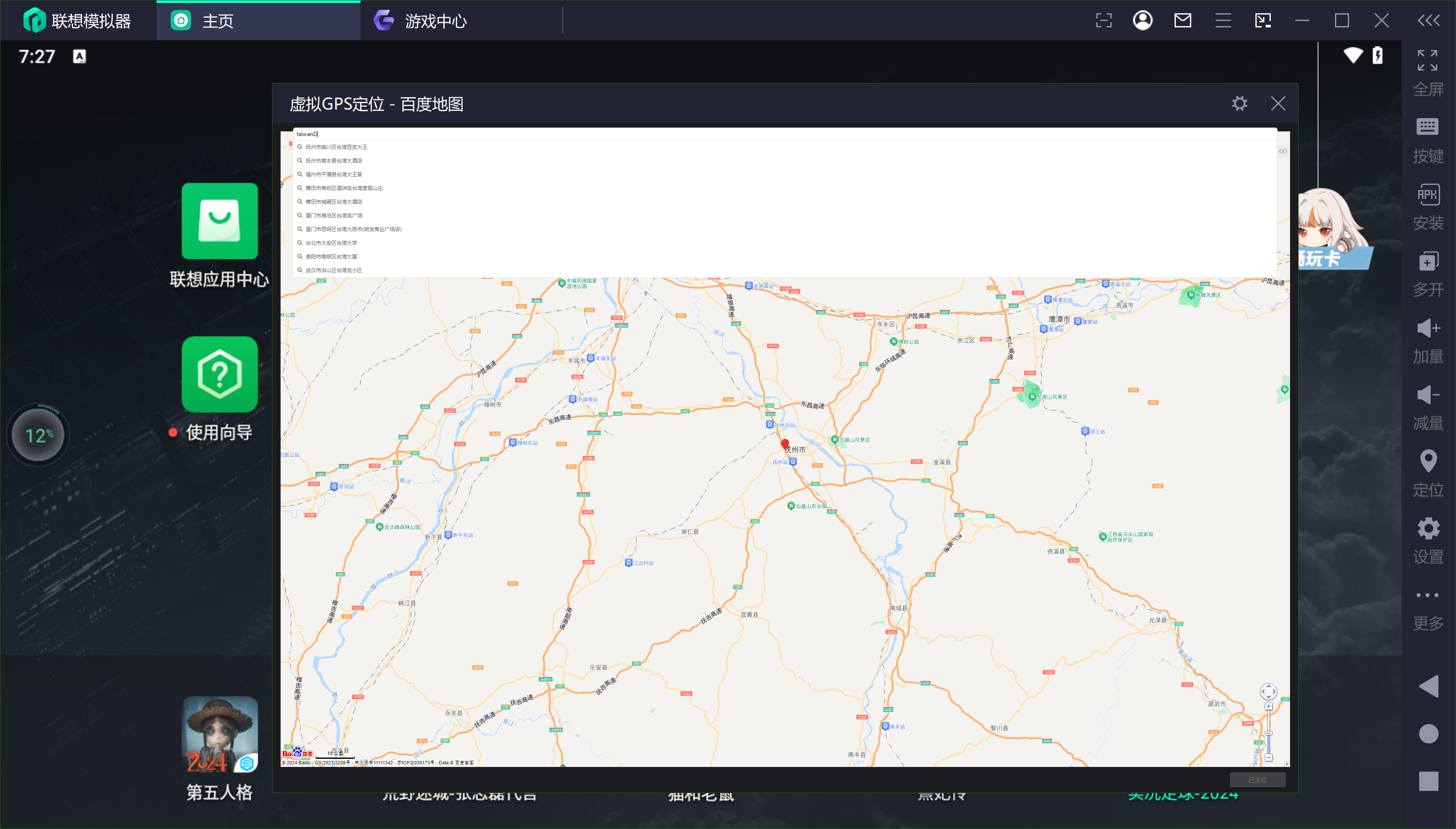Select suggestion 厦门市海沧区台湾岛广场
The width and height of the screenshot is (1456, 829).
point(784,215)
